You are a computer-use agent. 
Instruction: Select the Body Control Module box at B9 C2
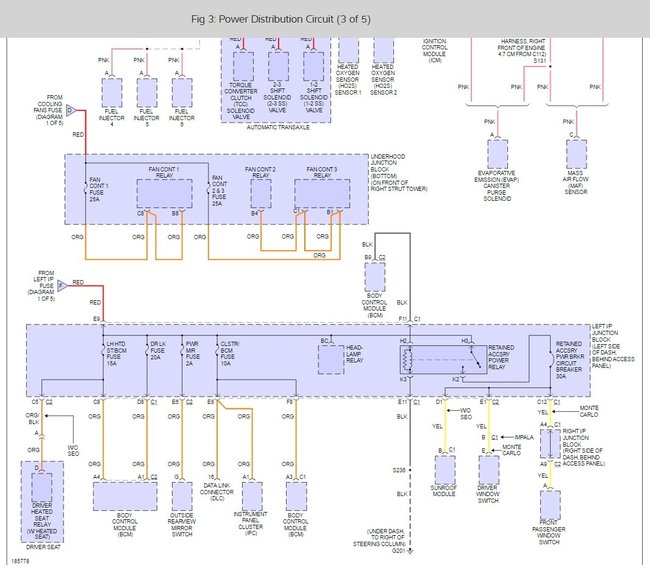pyautogui.click(x=375, y=277)
